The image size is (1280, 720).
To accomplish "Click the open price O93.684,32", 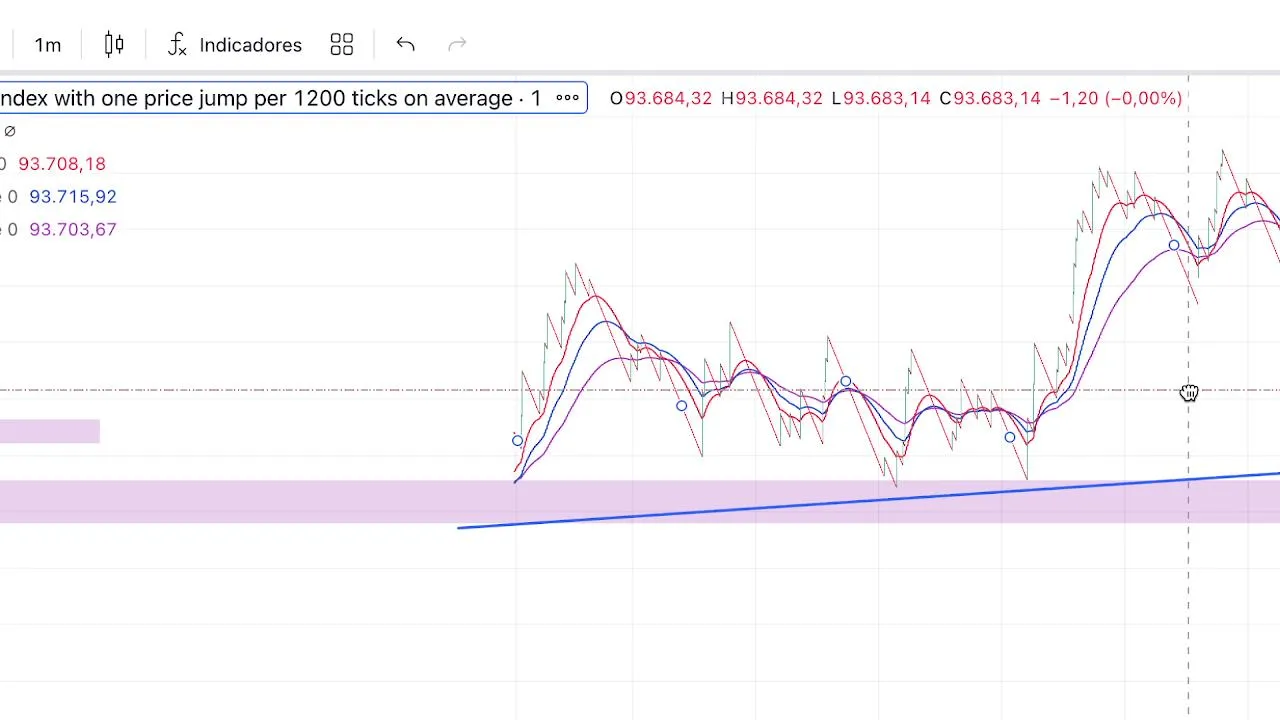I will coord(661,98).
